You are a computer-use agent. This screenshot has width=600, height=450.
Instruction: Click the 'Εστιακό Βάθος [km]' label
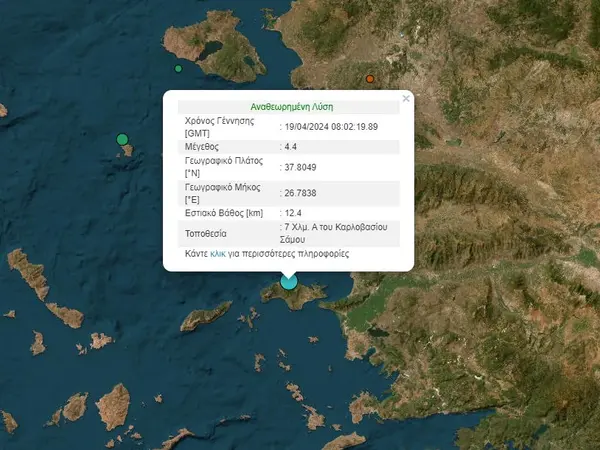pyautogui.click(x=222, y=213)
